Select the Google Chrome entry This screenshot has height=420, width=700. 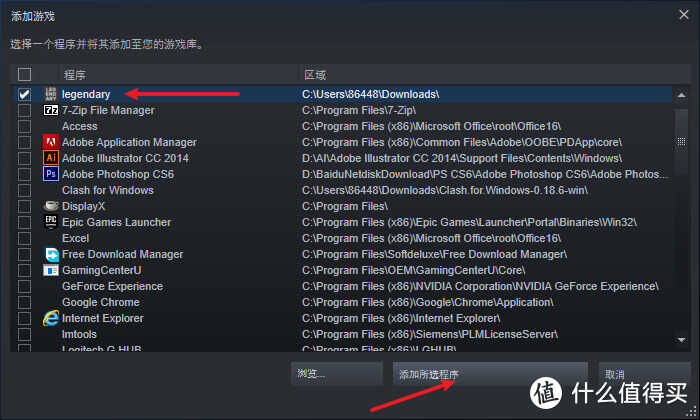100,302
